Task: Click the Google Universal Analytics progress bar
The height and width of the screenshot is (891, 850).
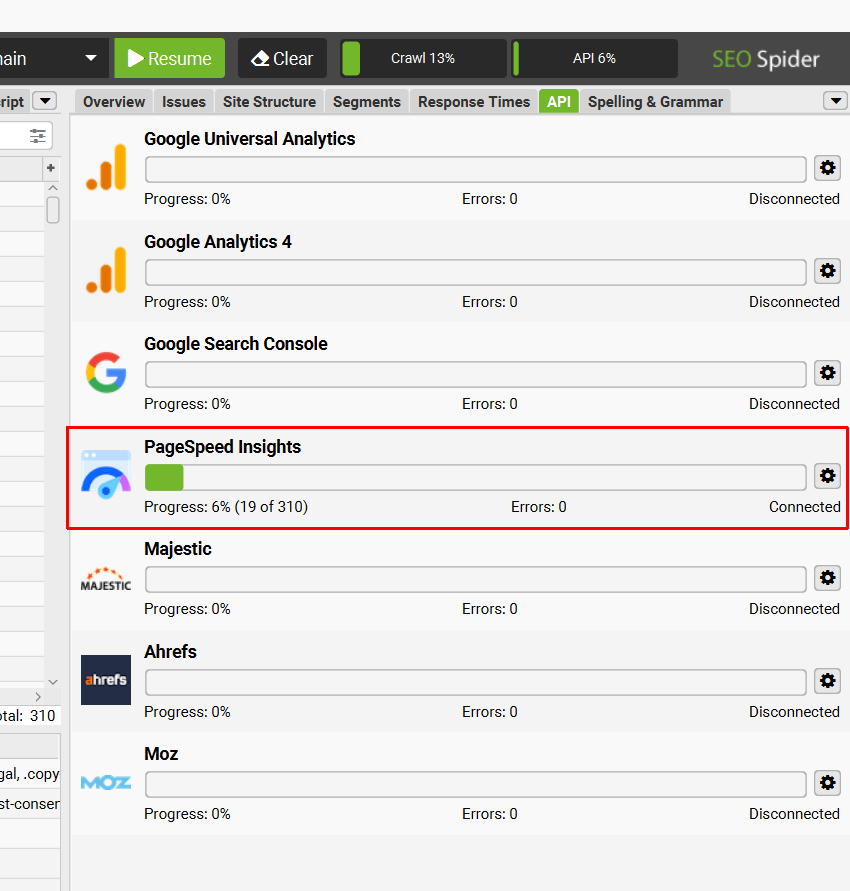Action: [x=476, y=169]
